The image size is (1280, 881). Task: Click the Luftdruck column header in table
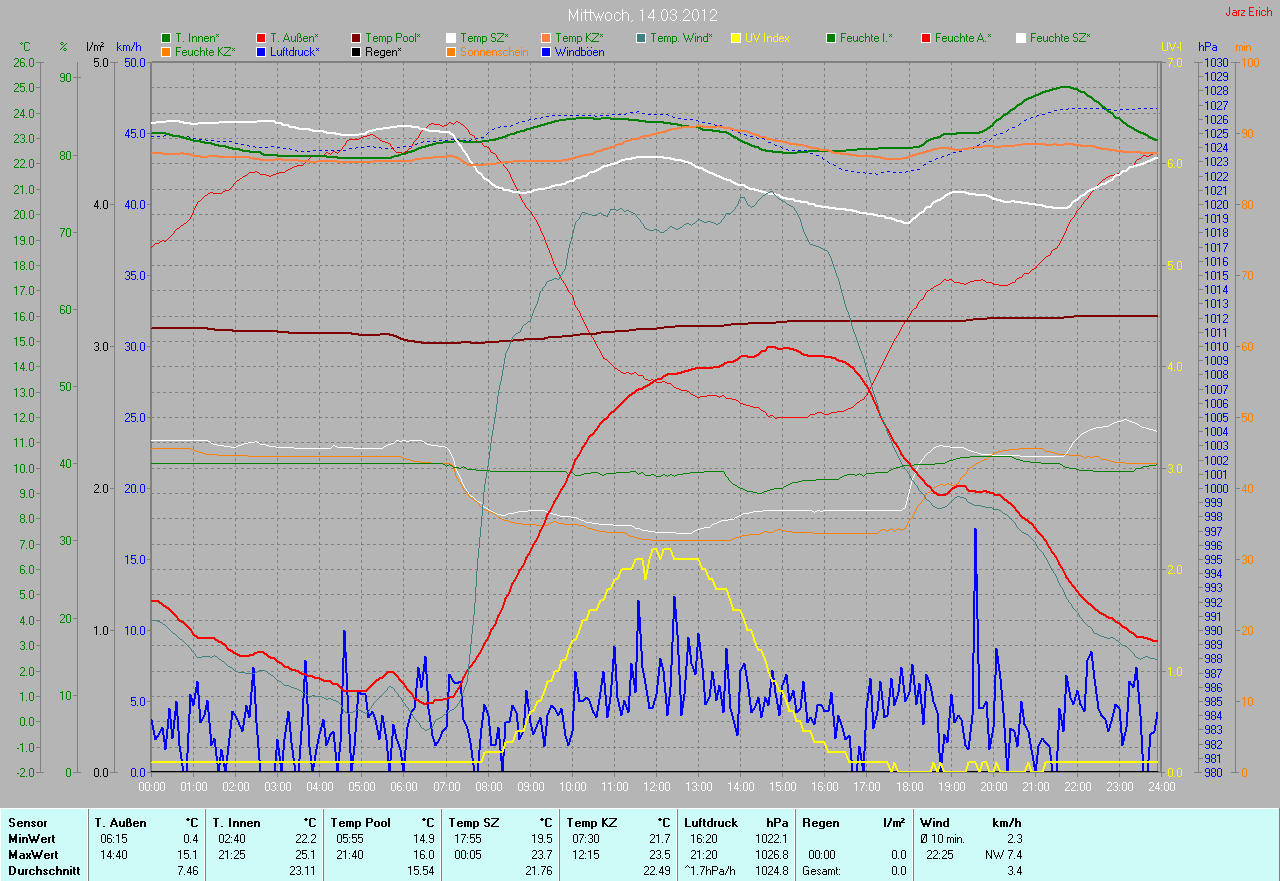(x=712, y=822)
